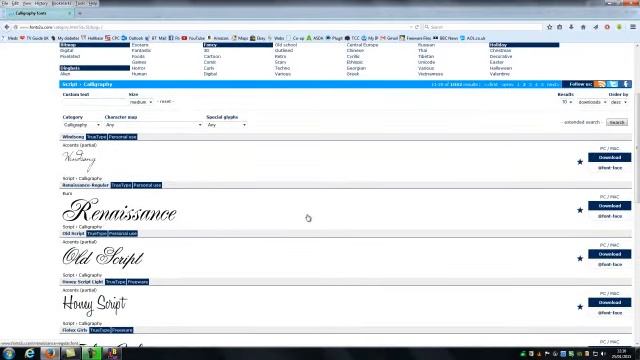Open the Character map dropdown
Viewport: 640px width, 360px height.
[x=153, y=125]
